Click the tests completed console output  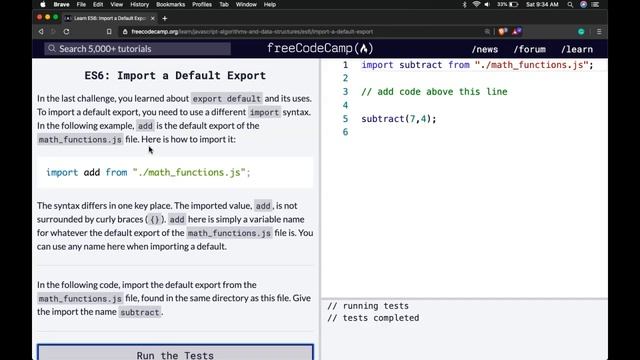373,318
